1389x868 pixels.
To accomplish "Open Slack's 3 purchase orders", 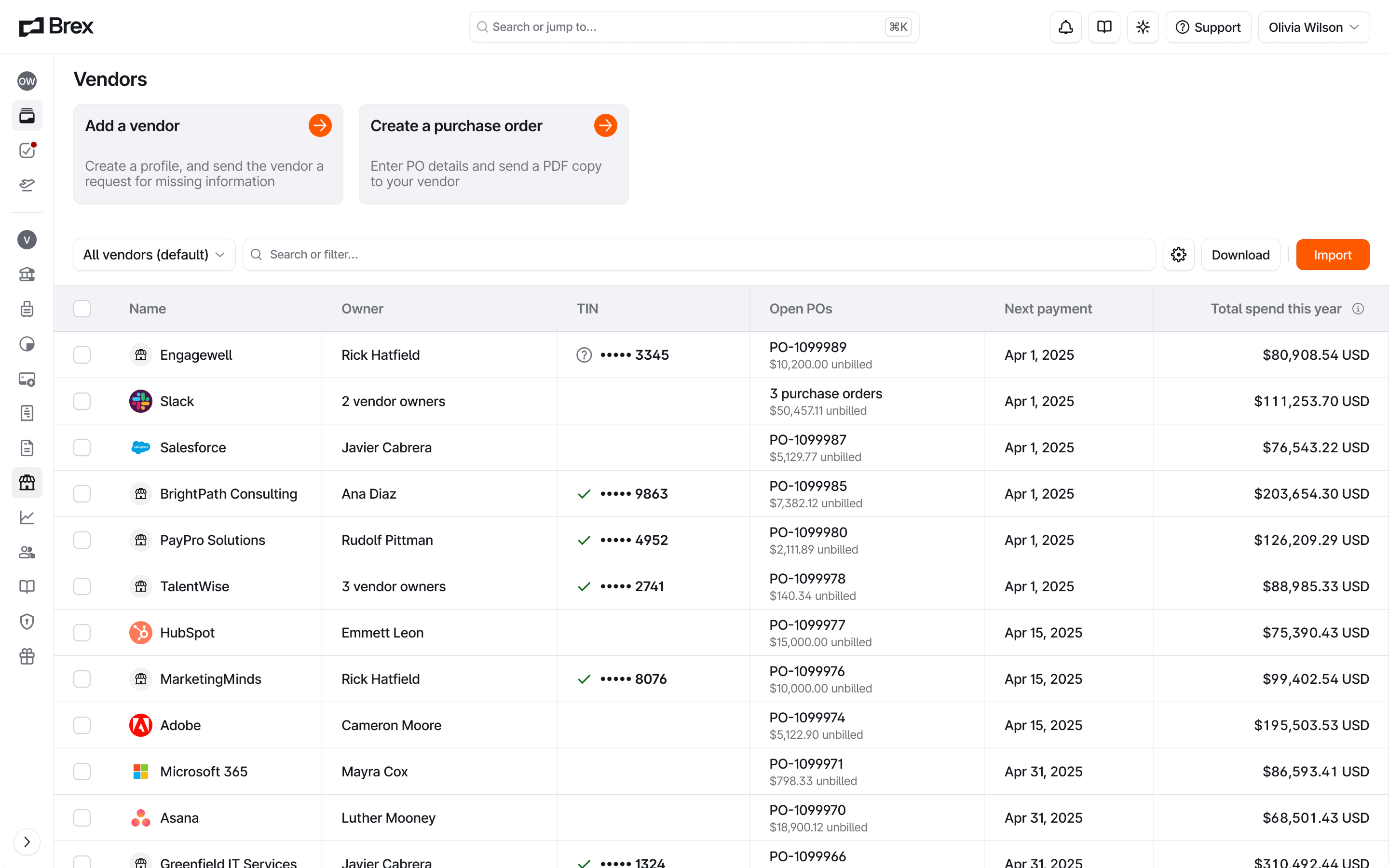I will tap(825, 393).
